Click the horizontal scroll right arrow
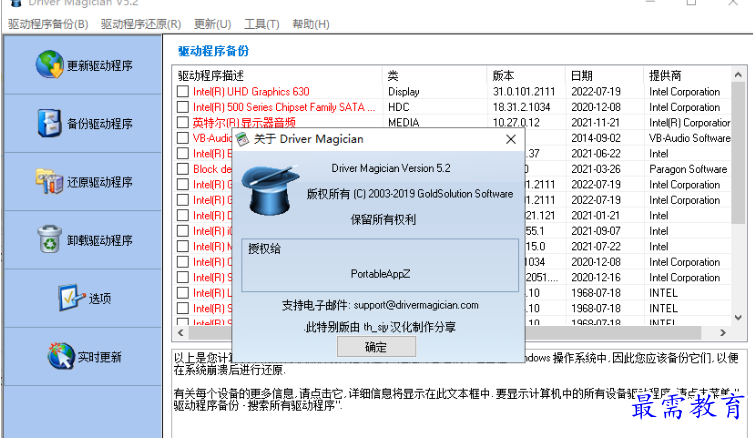Viewport: 753px width, 438px height. pos(723,332)
